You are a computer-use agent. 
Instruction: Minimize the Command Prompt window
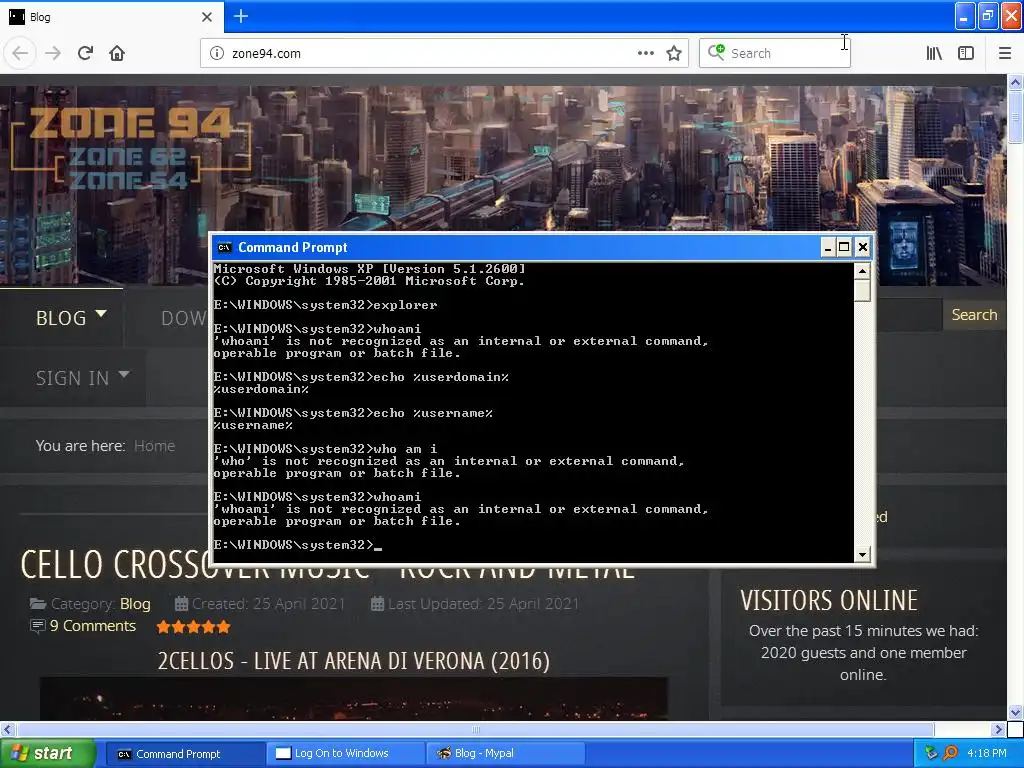(x=827, y=247)
